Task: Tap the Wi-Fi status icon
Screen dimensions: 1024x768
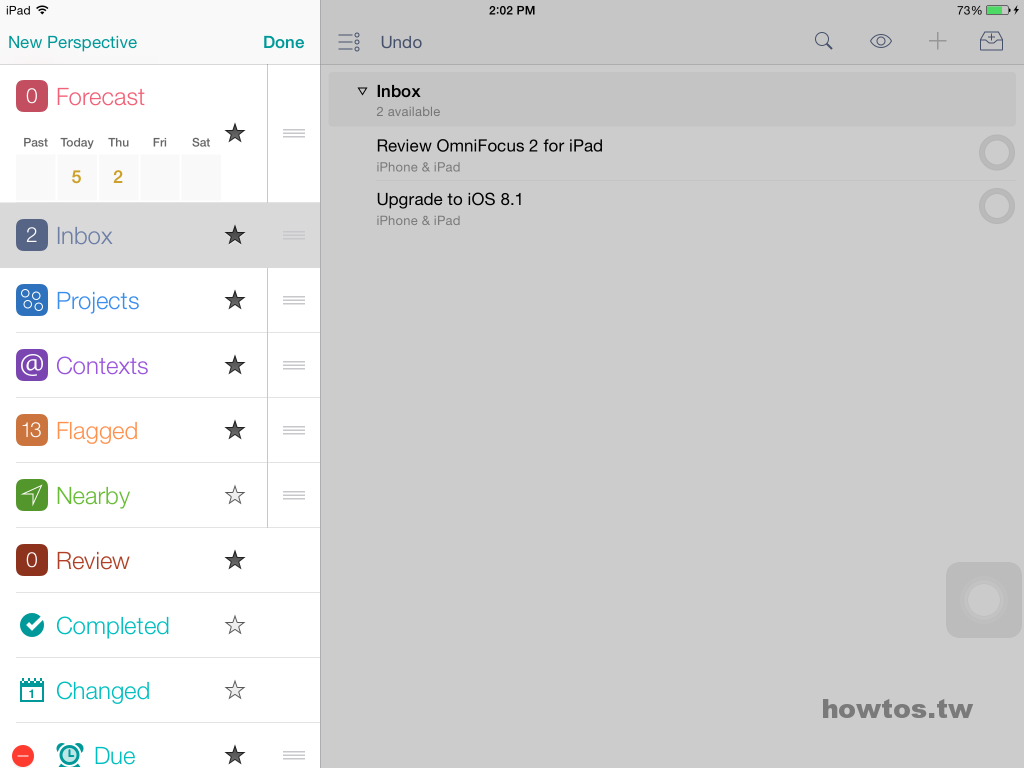Action: coord(42,10)
